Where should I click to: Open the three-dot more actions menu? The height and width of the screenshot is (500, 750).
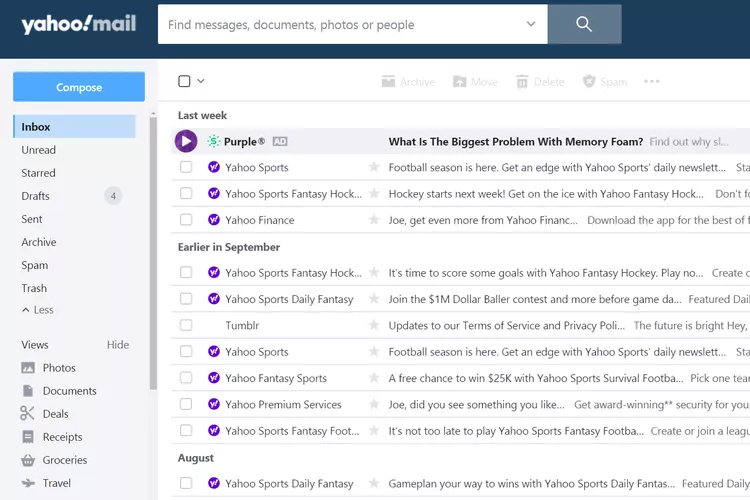click(652, 82)
